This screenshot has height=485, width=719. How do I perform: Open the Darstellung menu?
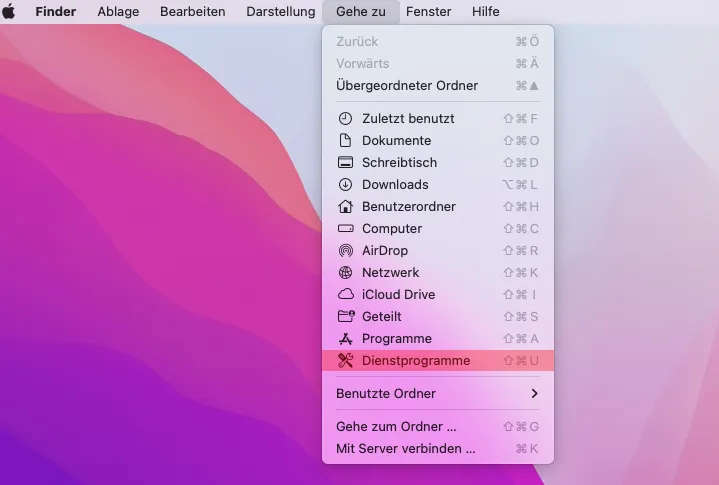tap(281, 11)
